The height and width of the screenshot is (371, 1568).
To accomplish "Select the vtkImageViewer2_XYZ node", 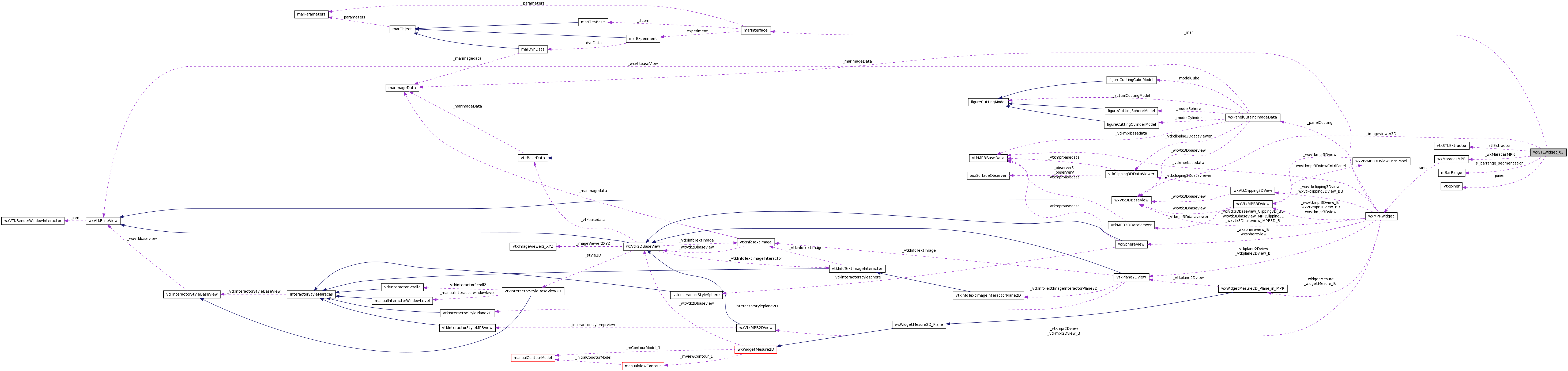I will click(x=533, y=246).
